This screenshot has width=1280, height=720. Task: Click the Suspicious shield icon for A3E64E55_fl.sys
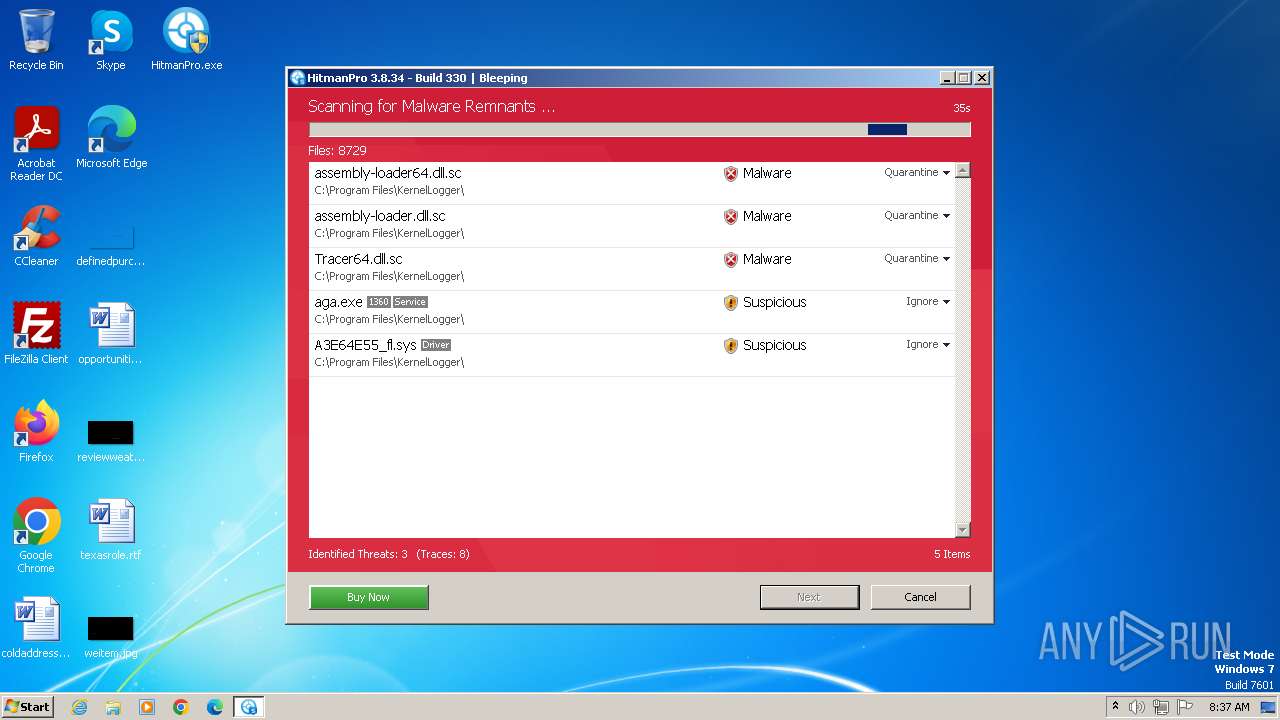coord(731,345)
